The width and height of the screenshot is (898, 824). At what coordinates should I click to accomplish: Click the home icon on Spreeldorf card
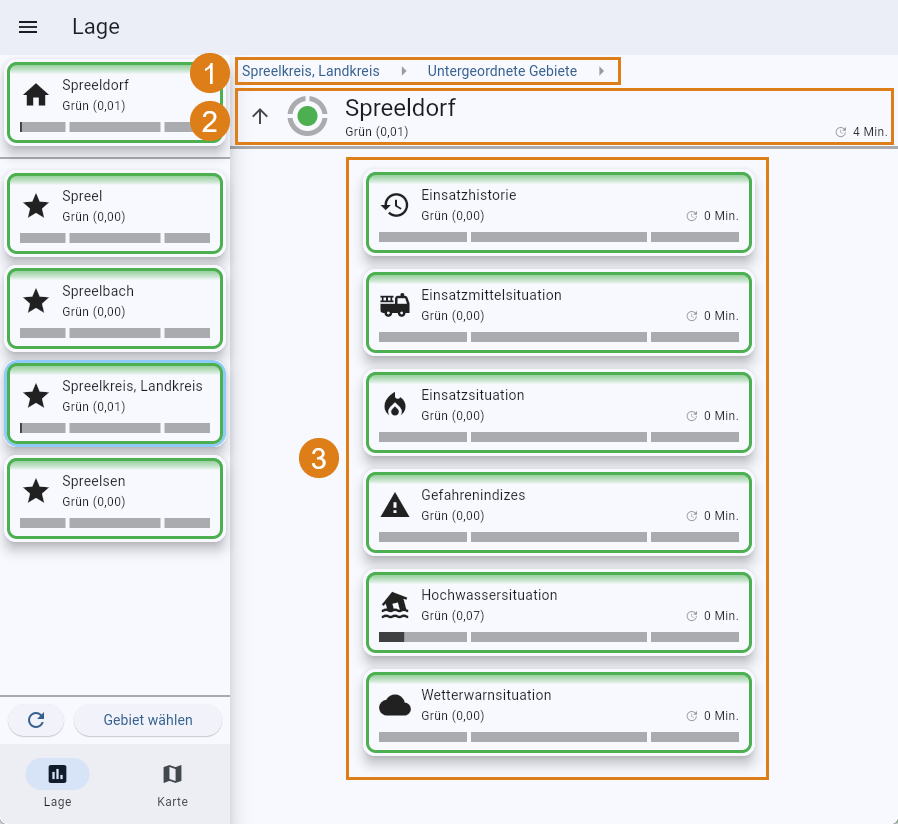coord(36,95)
